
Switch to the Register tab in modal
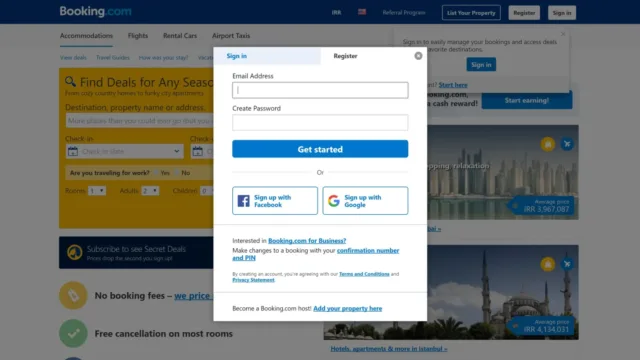(345, 56)
